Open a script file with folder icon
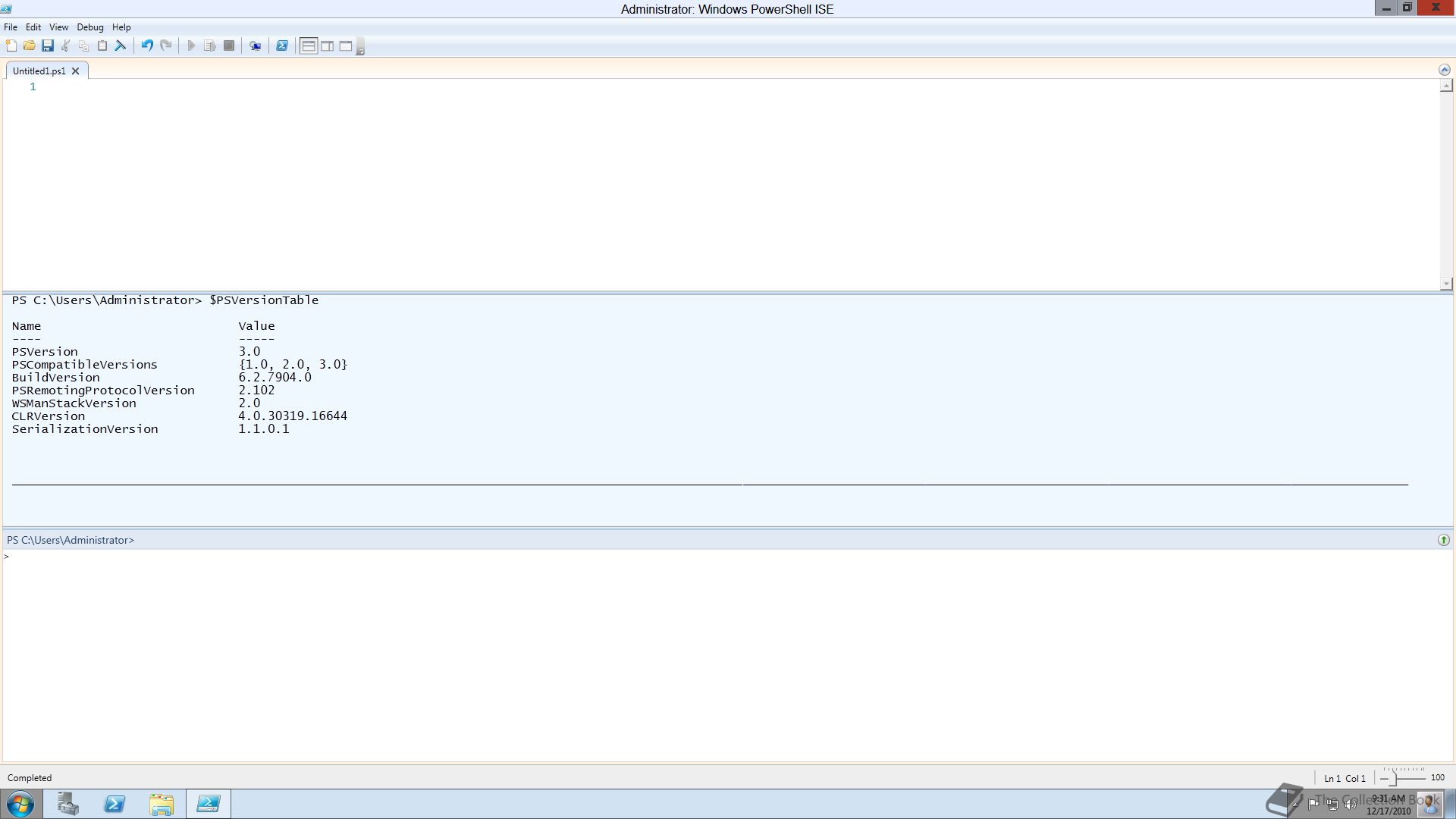 pyautogui.click(x=30, y=46)
